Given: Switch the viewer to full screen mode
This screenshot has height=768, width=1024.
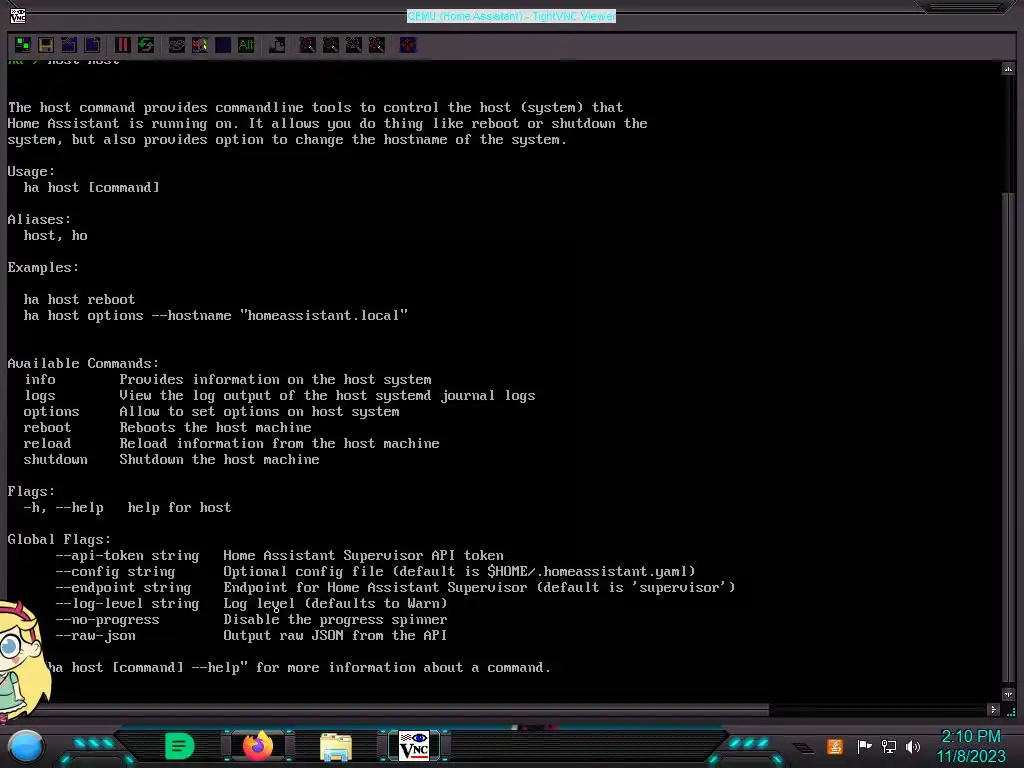Looking at the screenshot, I should 408,44.
